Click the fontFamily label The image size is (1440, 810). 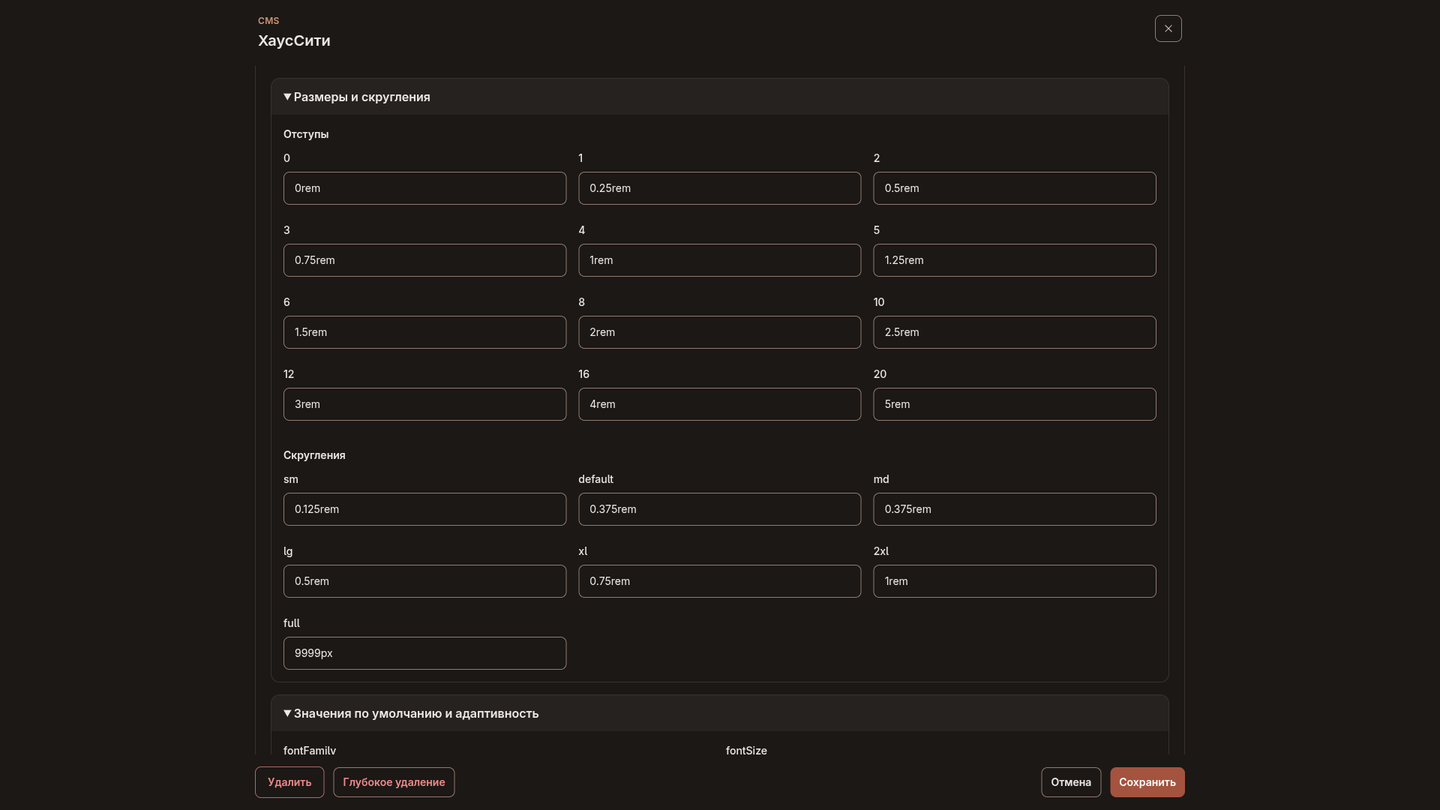(x=310, y=751)
